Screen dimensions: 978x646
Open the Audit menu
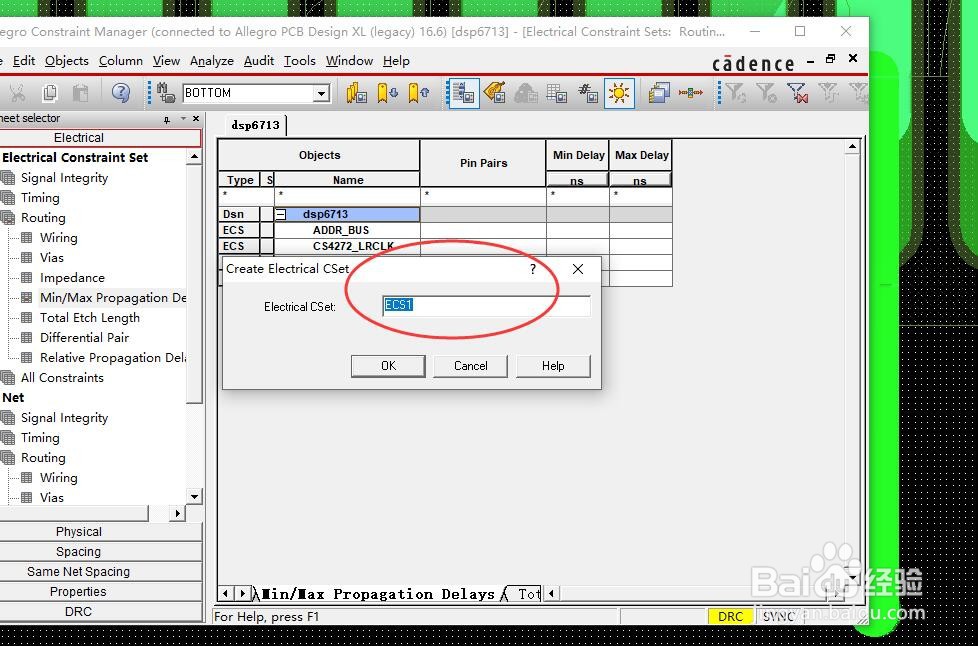[259, 60]
